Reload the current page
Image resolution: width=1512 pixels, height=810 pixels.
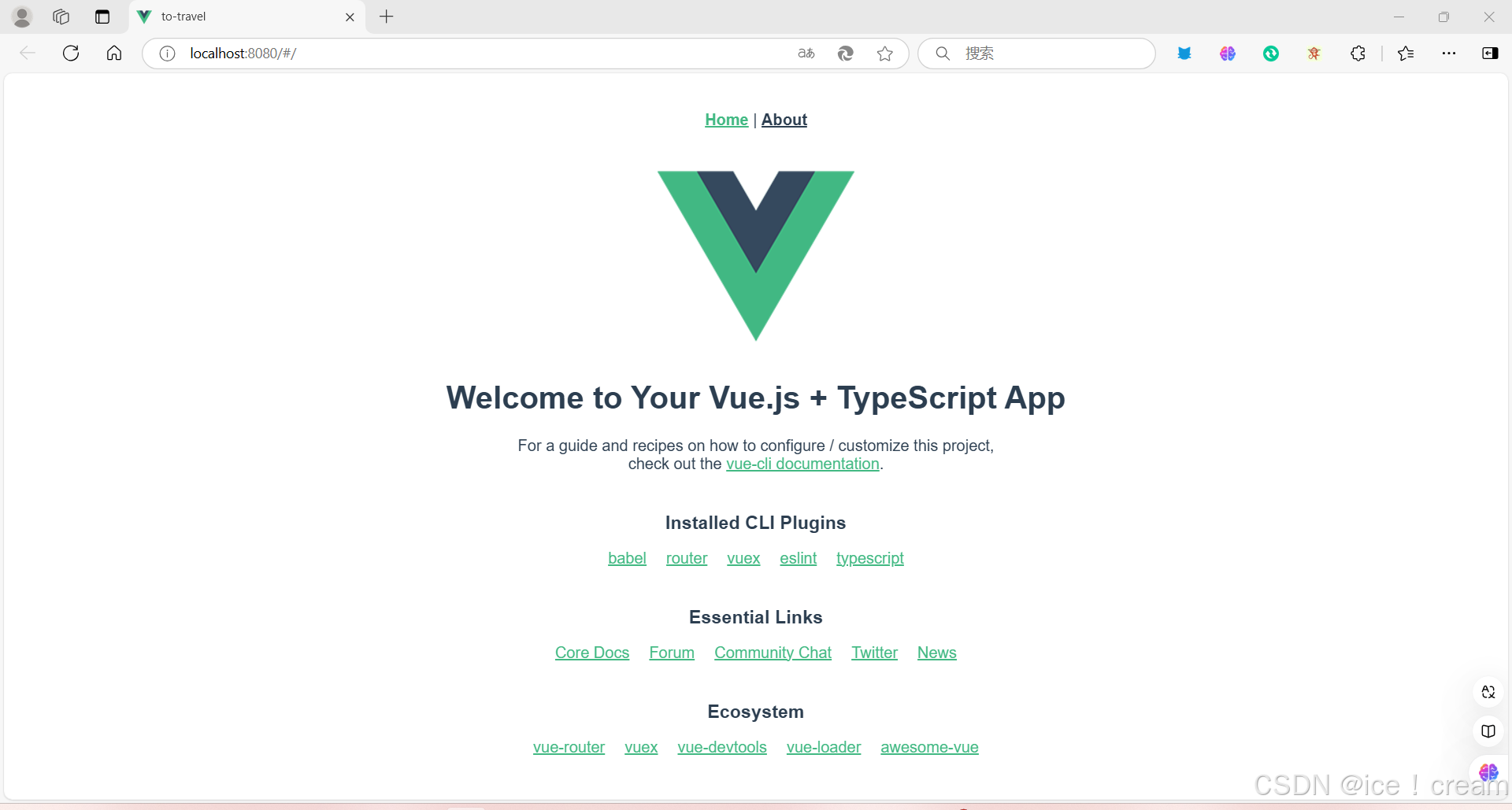coord(70,53)
